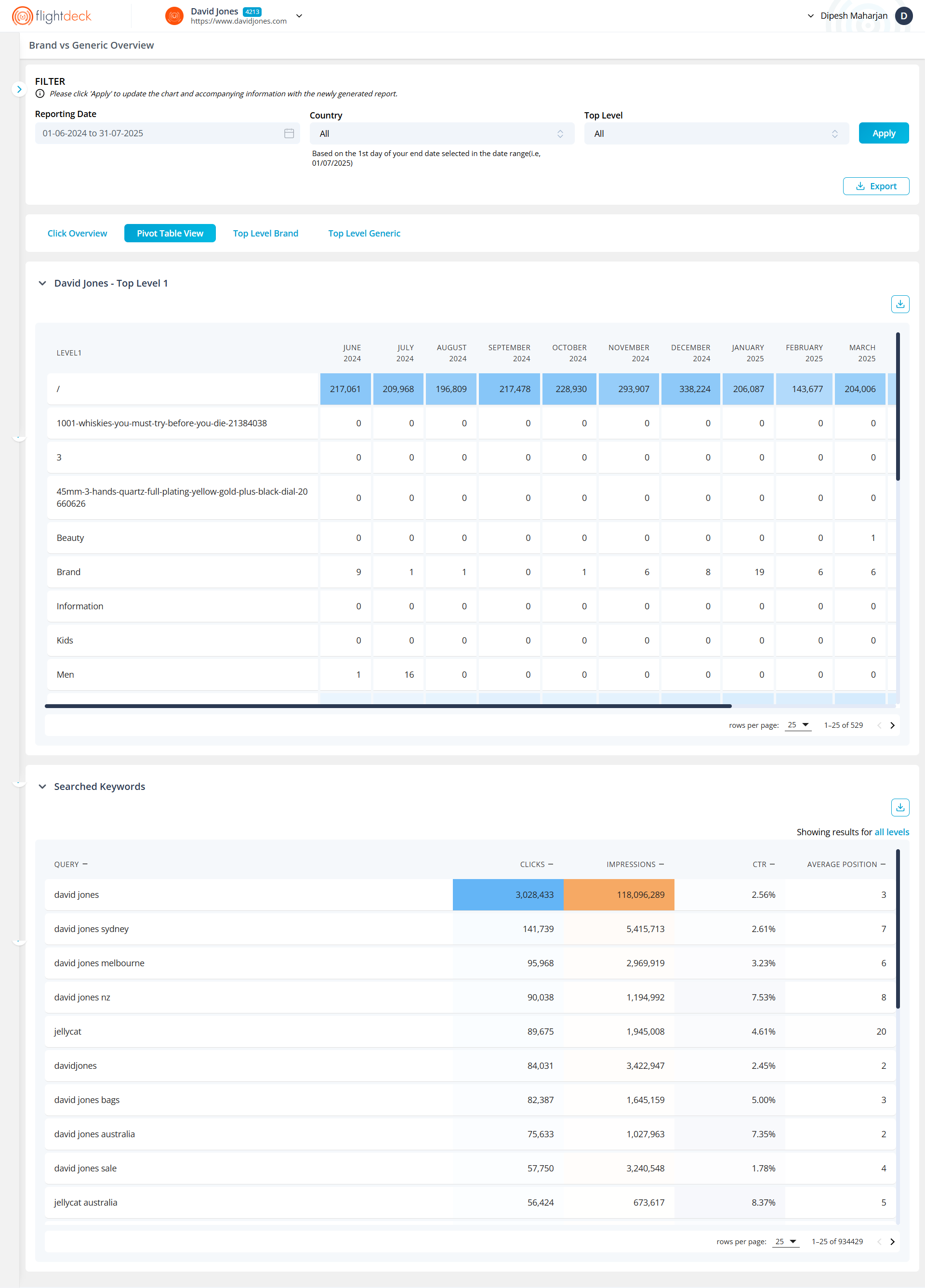Click the 'david jones nz' query
Screen dimensions: 925x1288
click(82, 997)
